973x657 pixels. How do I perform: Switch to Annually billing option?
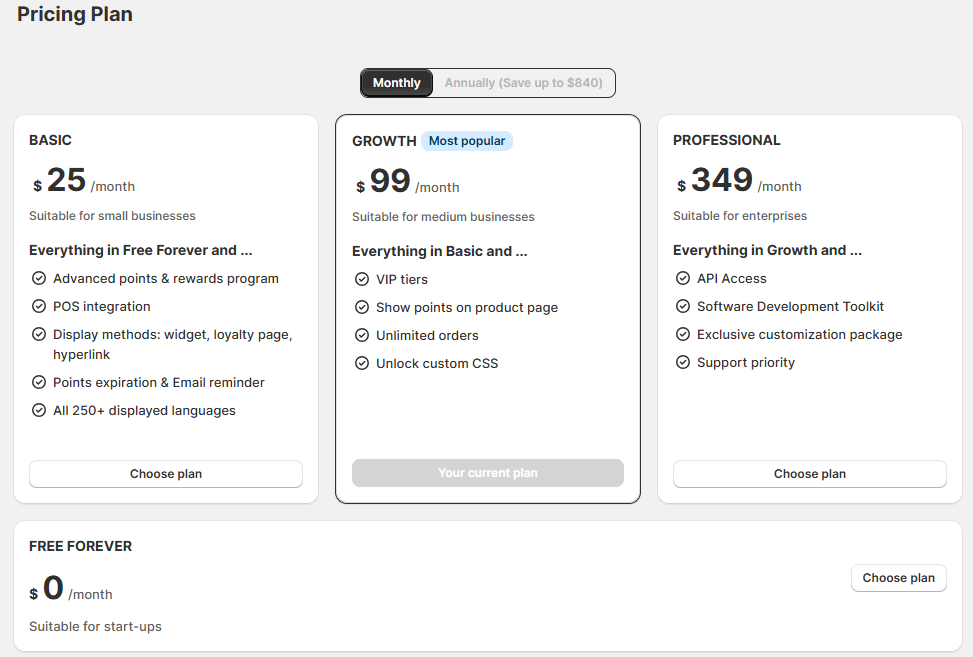click(523, 83)
